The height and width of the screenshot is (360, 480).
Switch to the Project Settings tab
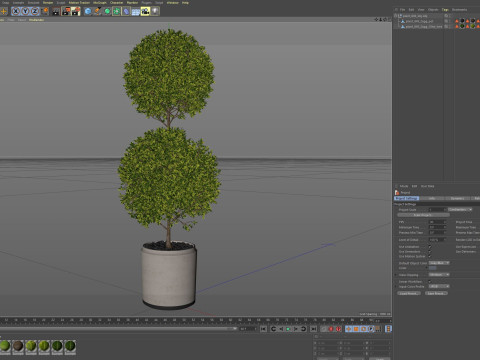click(x=406, y=198)
